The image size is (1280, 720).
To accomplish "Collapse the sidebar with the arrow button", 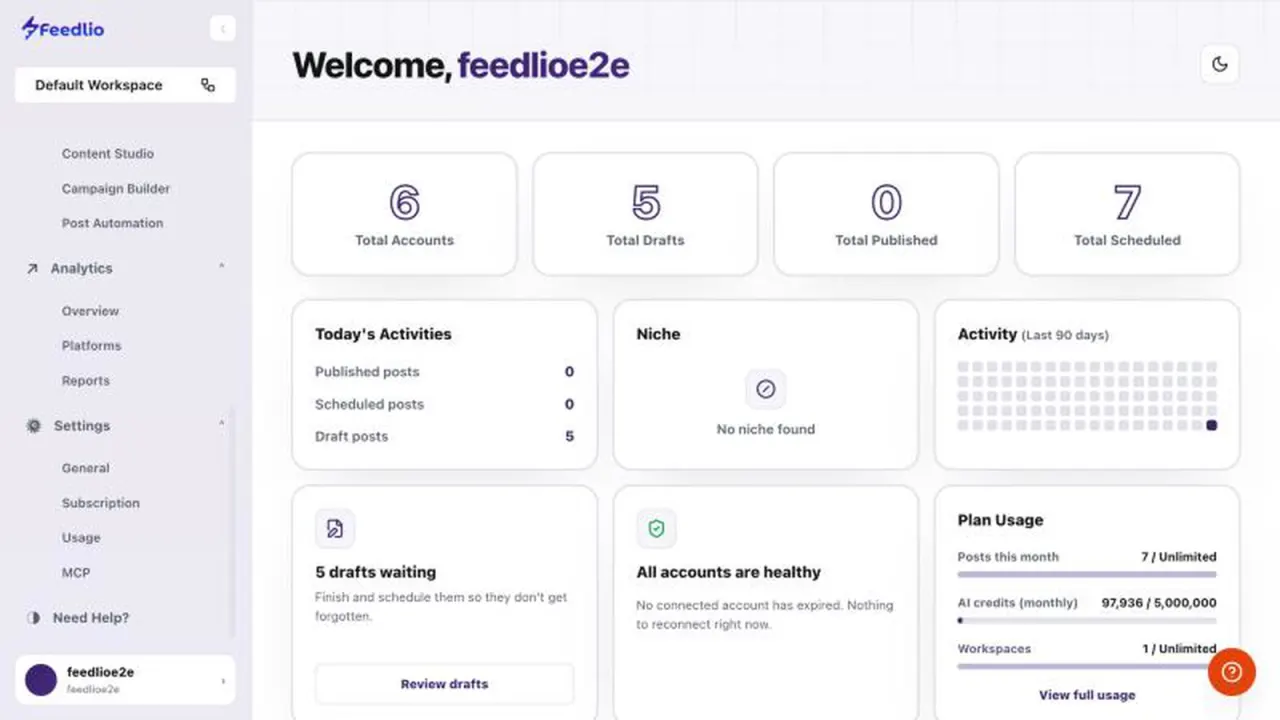I will coord(222,29).
